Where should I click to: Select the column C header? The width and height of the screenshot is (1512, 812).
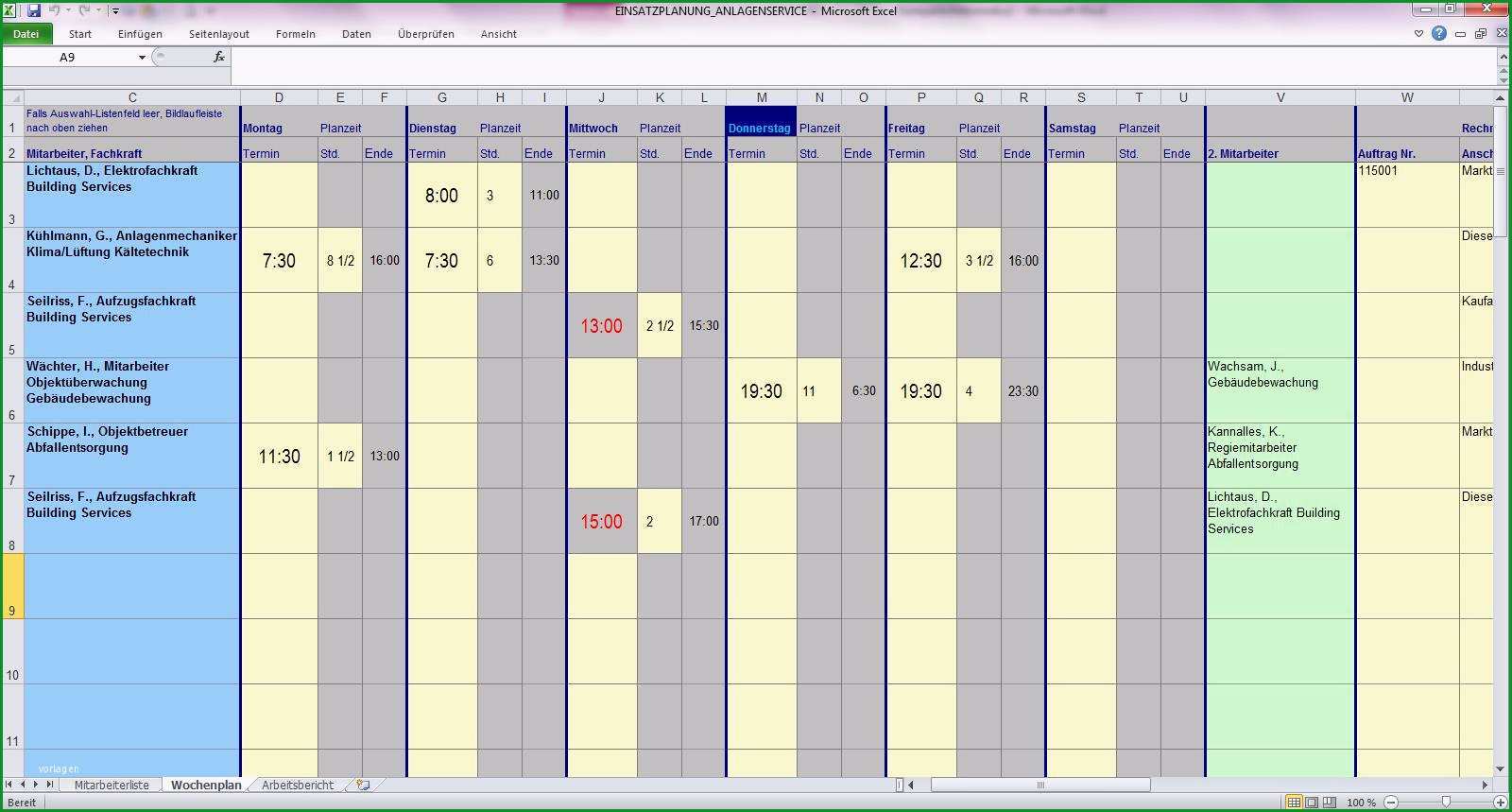pos(132,97)
